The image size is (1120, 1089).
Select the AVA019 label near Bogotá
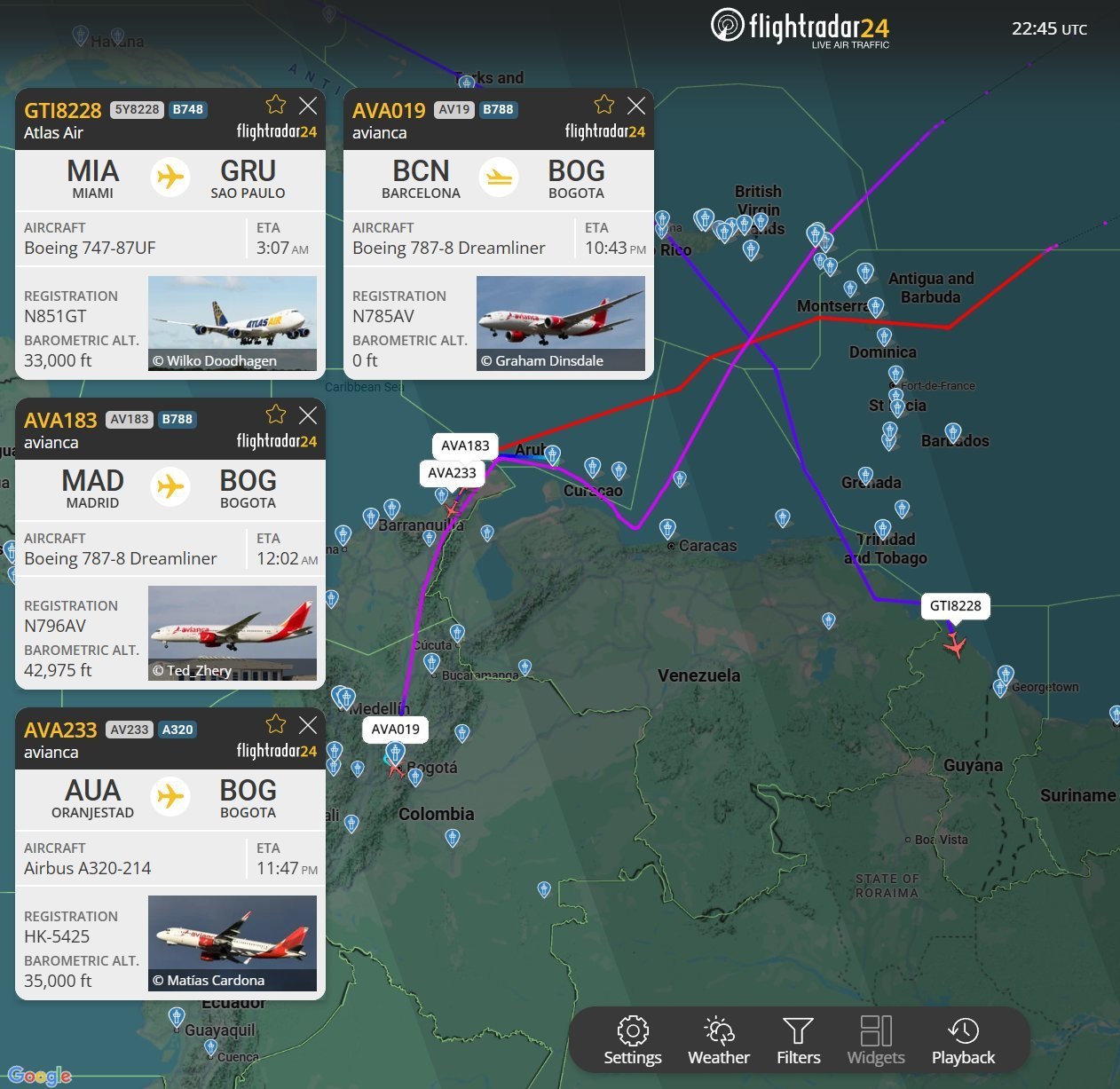395,730
